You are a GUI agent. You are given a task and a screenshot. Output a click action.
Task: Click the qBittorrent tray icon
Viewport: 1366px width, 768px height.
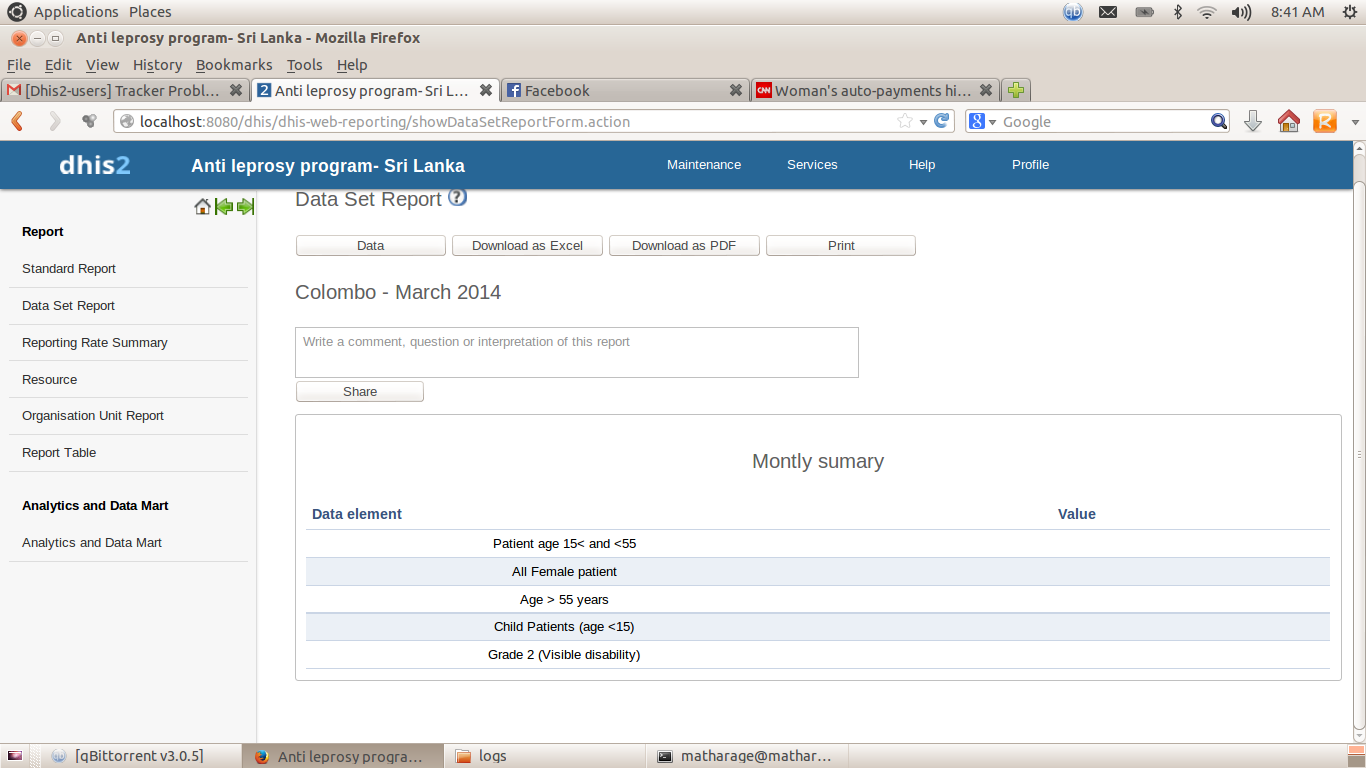[x=1073, y=12]
